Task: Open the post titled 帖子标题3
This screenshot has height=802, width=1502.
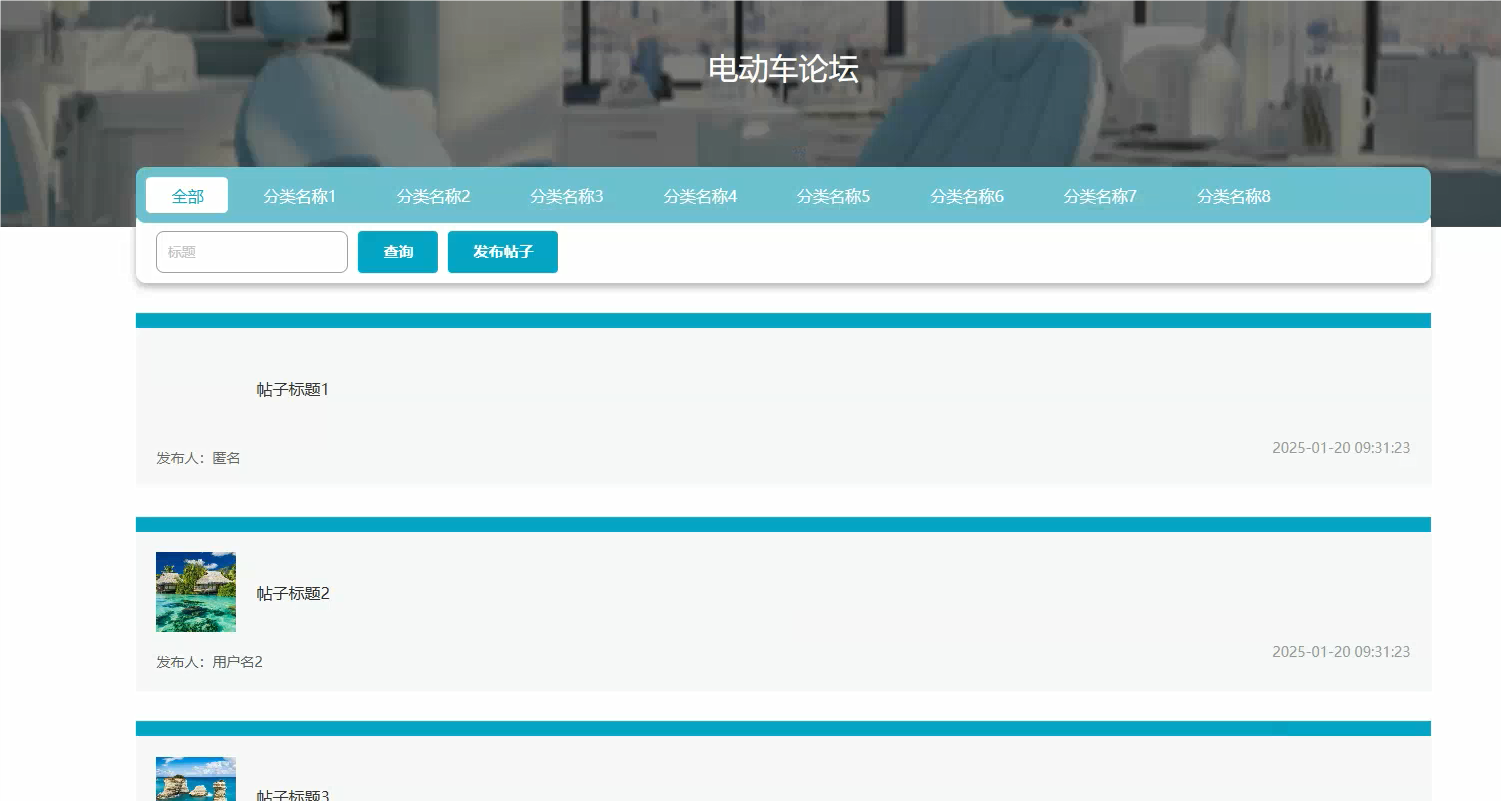Action: pos(292,793)
